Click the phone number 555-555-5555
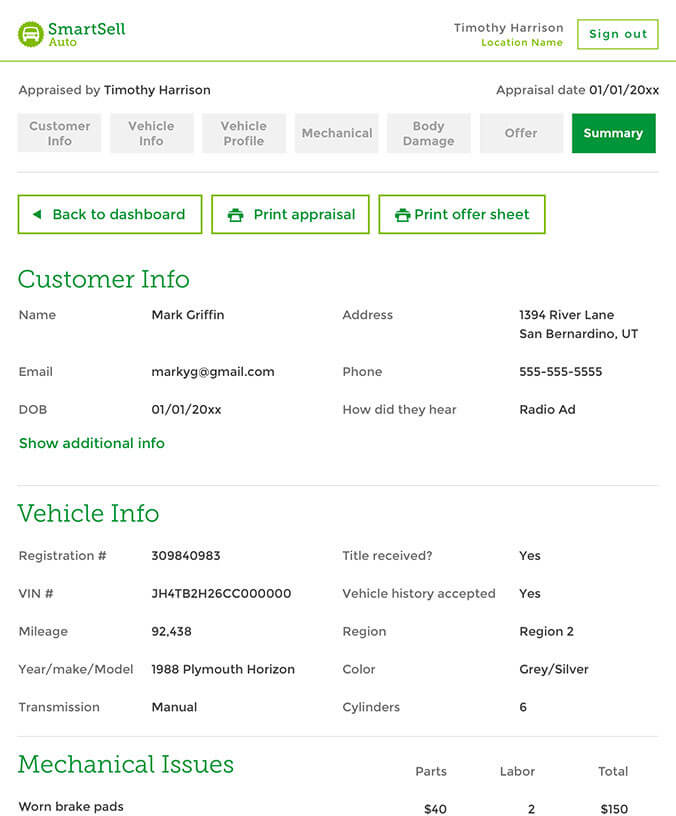 click(561, 372)
